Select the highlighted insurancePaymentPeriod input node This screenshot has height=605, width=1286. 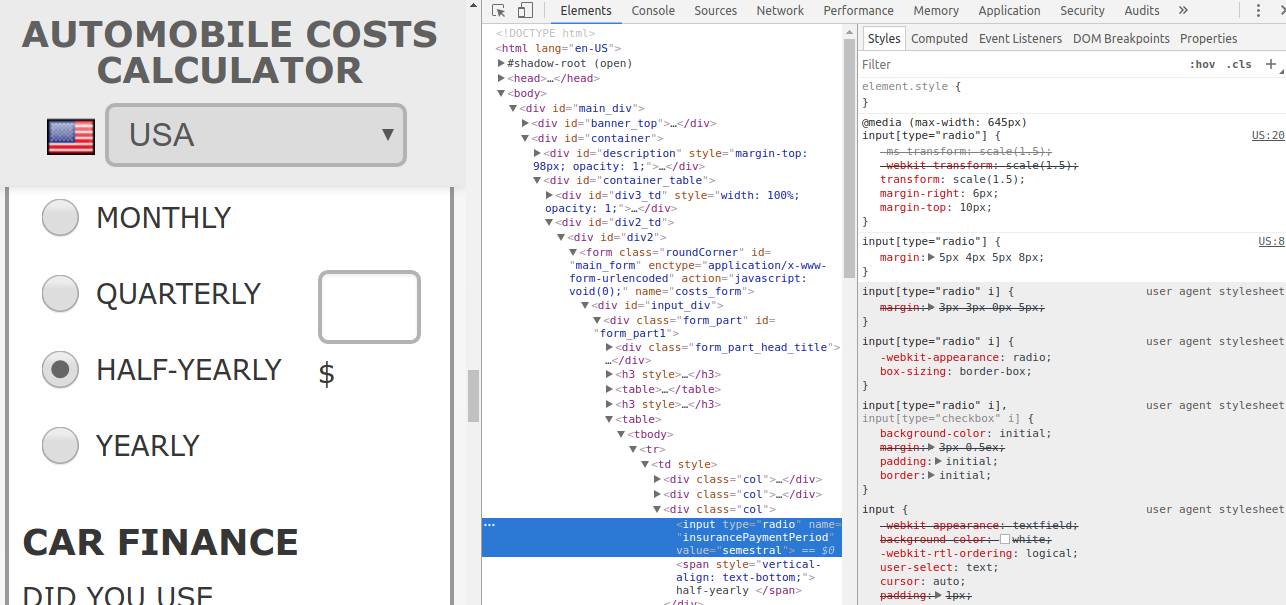tap(661, 537)
